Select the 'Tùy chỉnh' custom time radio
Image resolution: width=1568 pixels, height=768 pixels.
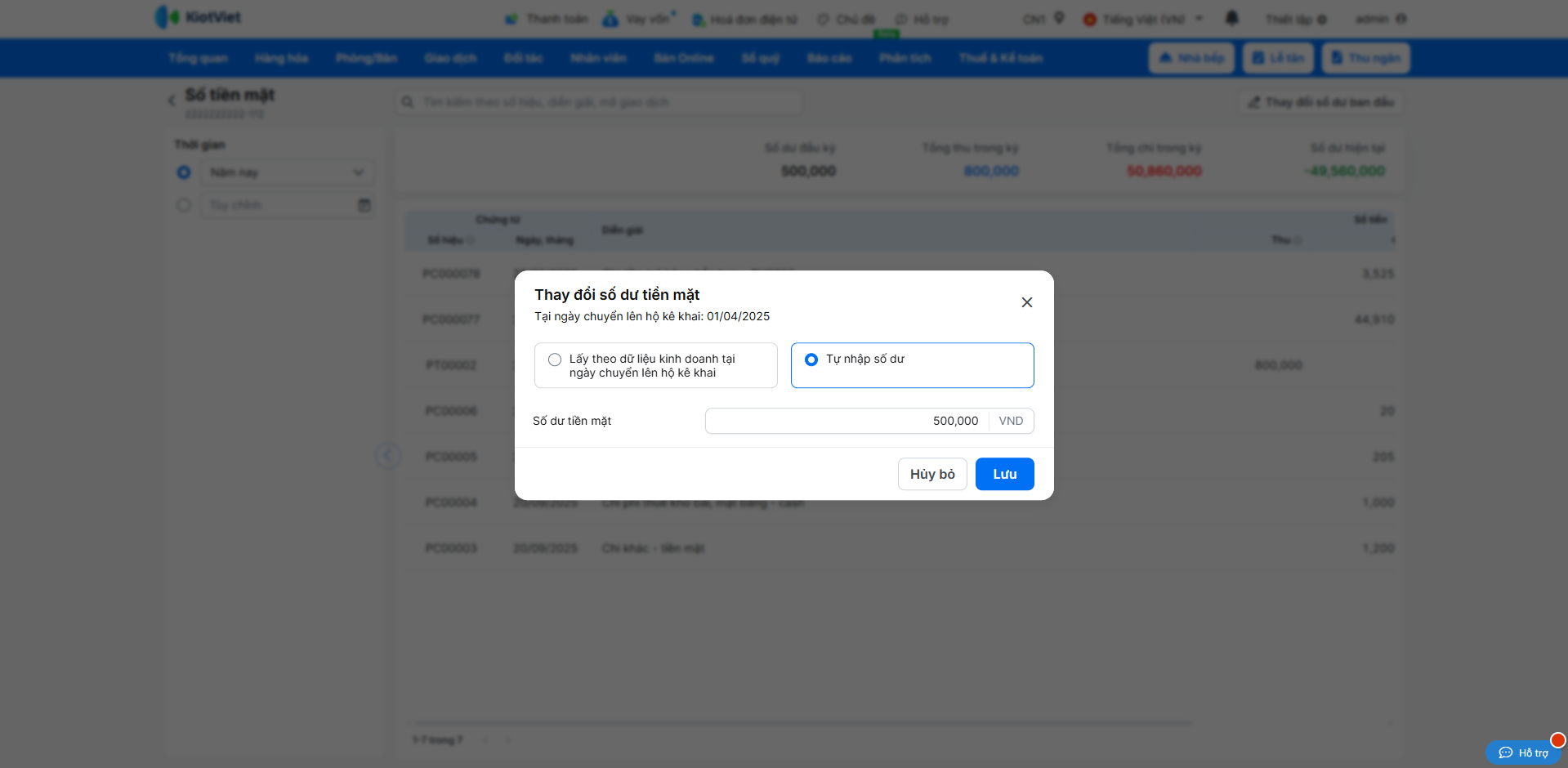point(184,205)
